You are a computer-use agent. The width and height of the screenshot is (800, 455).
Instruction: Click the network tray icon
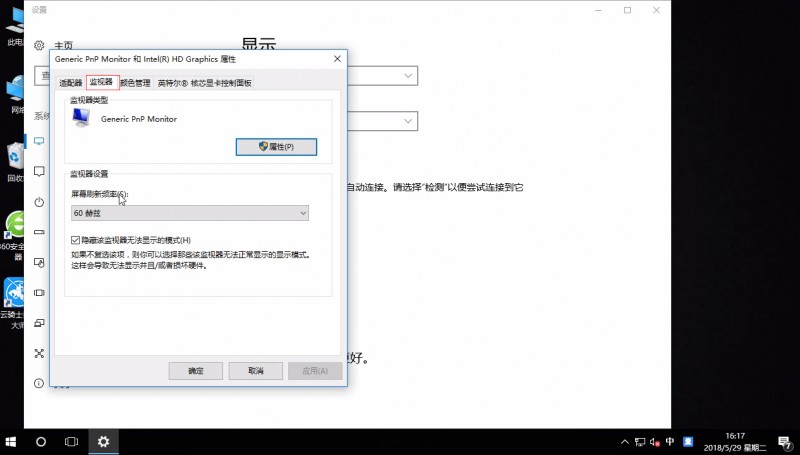tap(640, 442)
